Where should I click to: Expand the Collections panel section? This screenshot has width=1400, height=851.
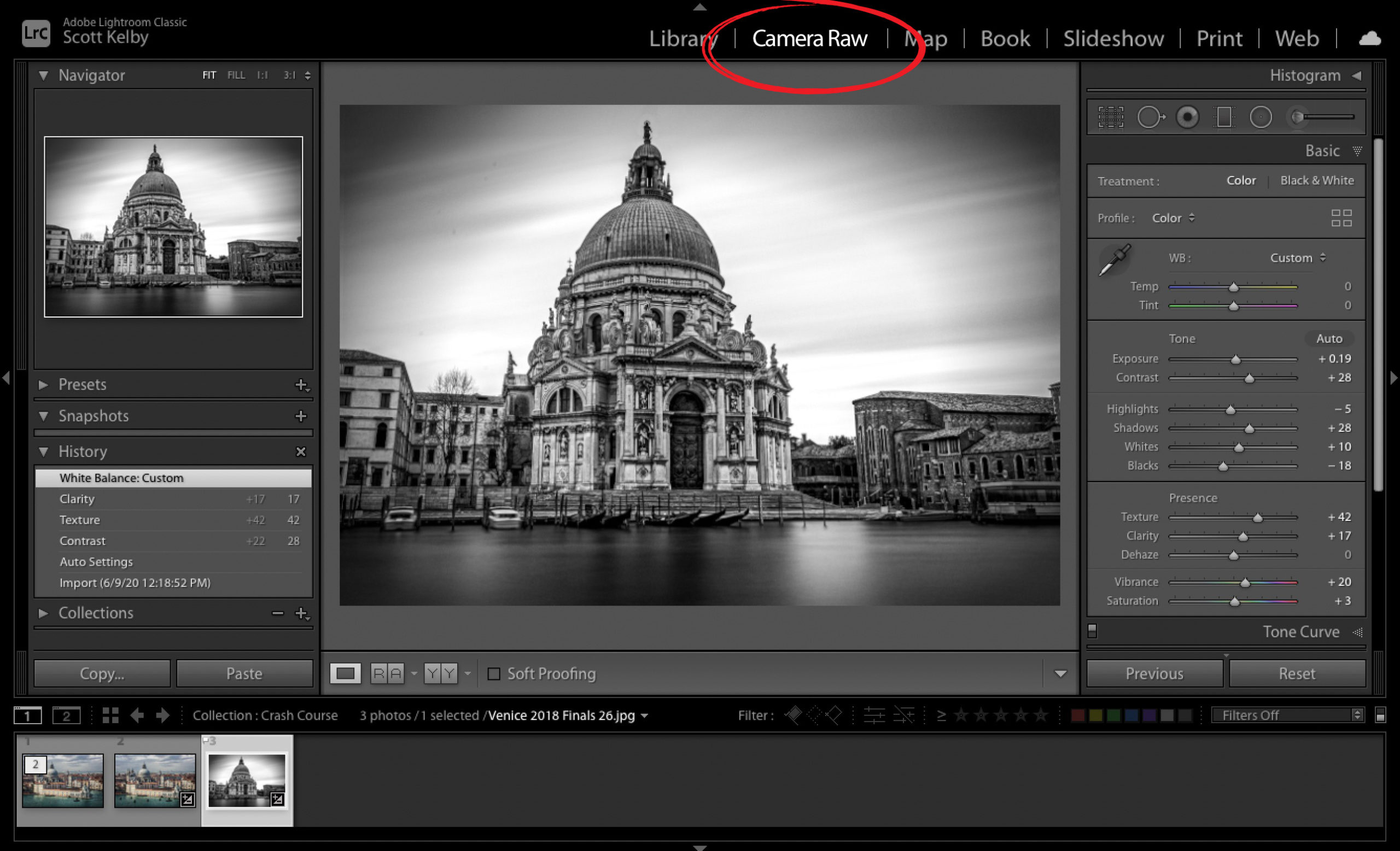pyautogui.click(x=44, y=611)
